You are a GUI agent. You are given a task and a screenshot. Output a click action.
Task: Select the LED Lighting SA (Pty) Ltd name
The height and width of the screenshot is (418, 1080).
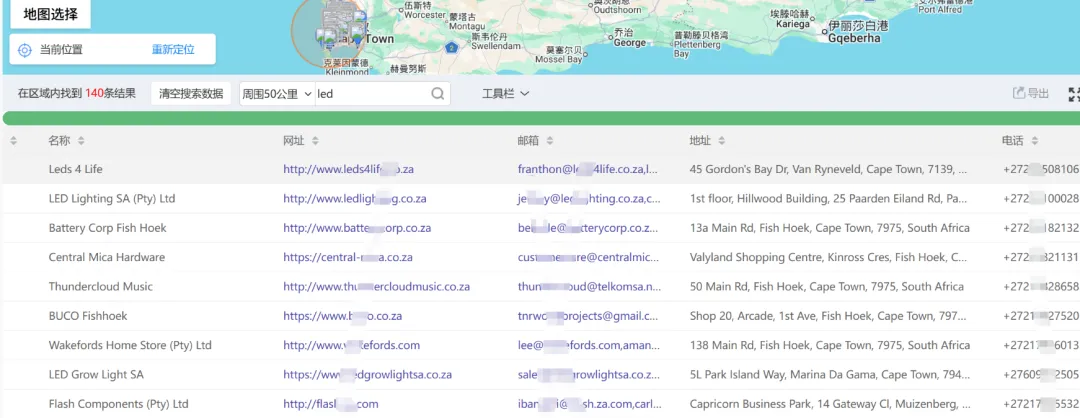[x=112, y=199]
